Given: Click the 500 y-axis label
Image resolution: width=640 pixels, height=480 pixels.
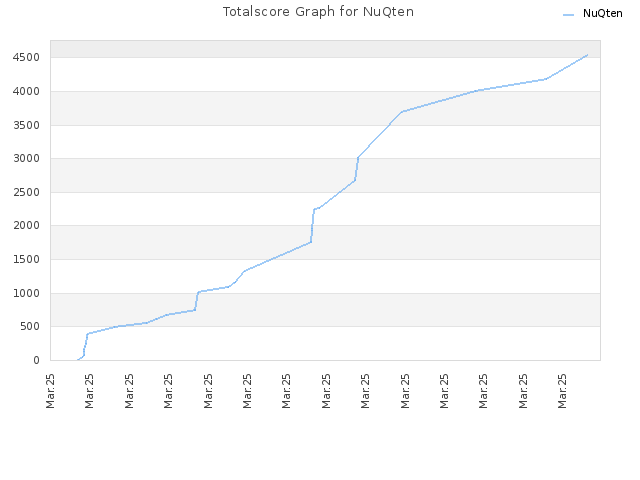Looking at the screenshot, I should pos(29,327).
